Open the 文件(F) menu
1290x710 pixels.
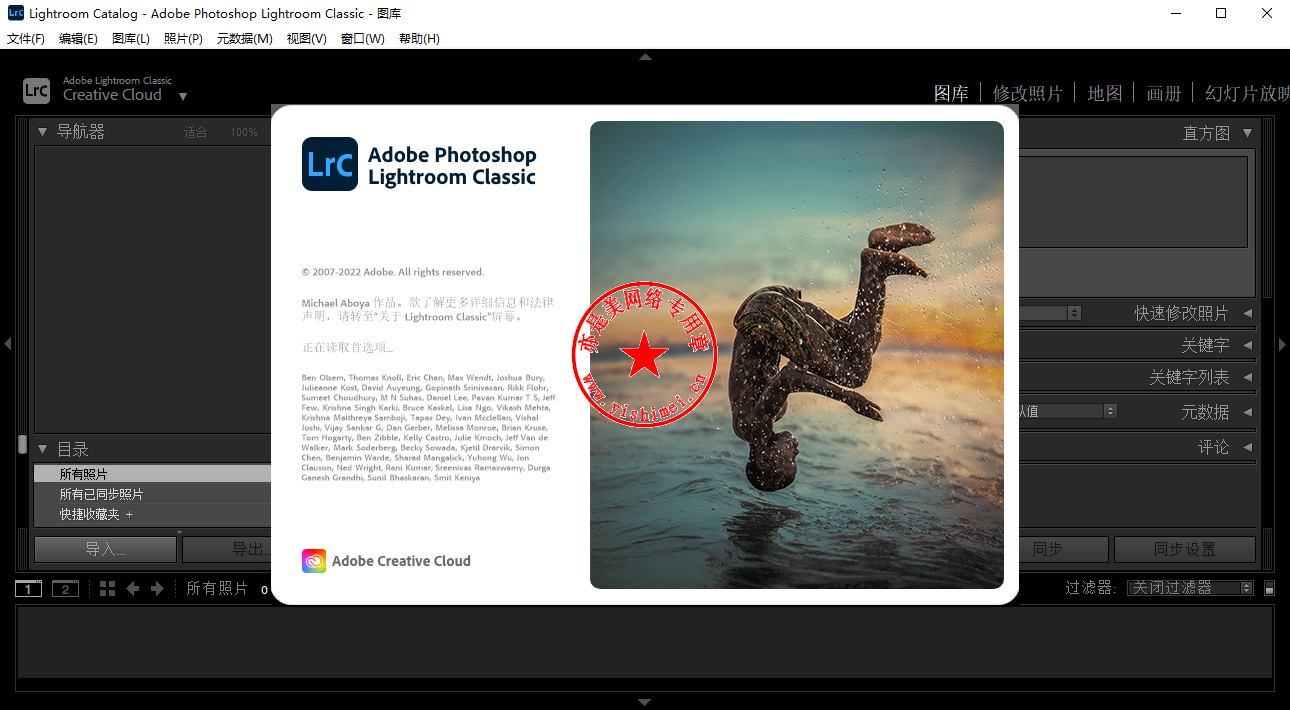[26, 39]
